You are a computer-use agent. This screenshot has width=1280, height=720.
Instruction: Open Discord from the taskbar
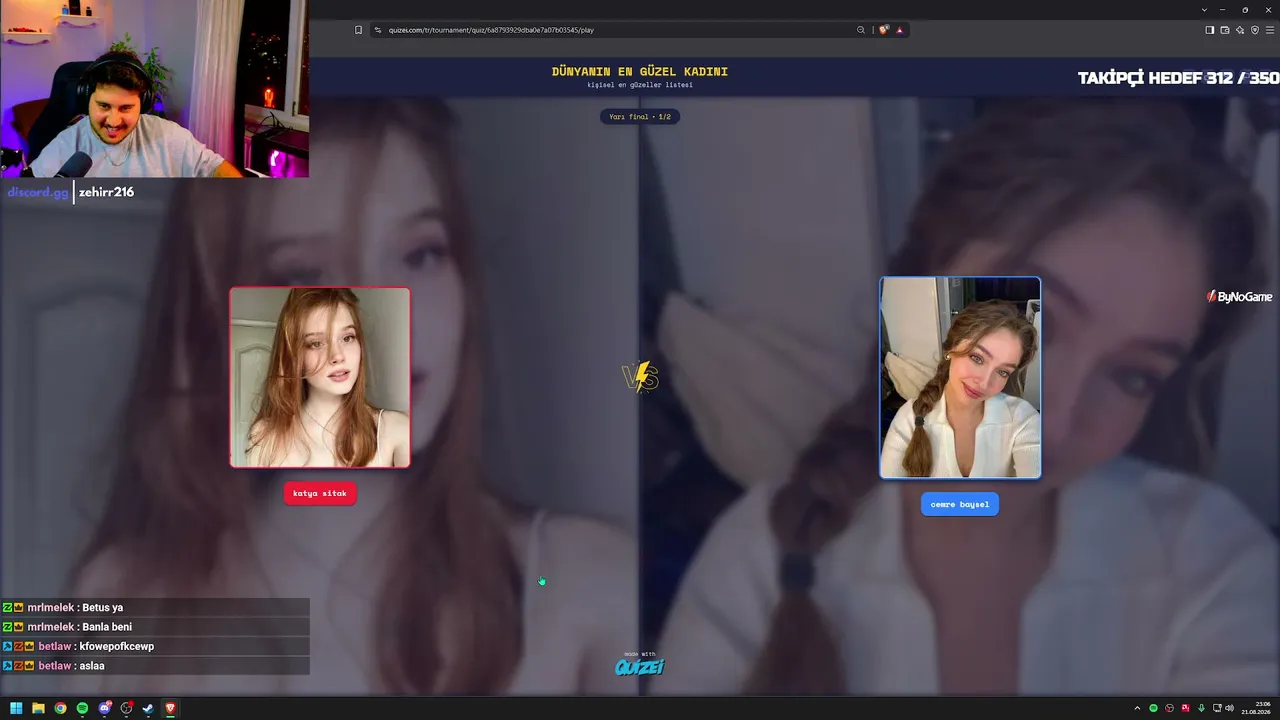pyautogui.click(x=105, y=708)
